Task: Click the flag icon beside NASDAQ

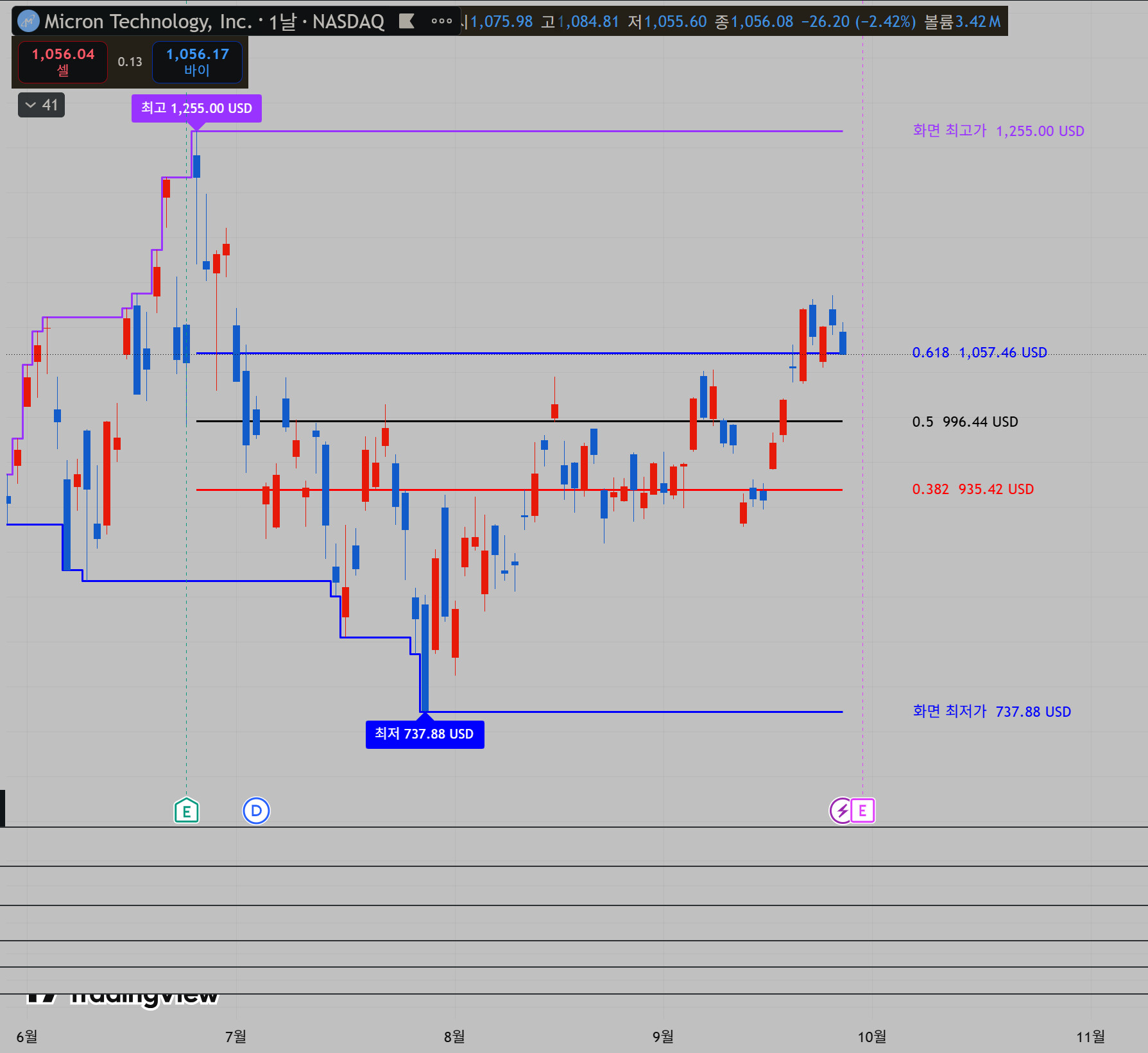Action: tap(406, 21)
